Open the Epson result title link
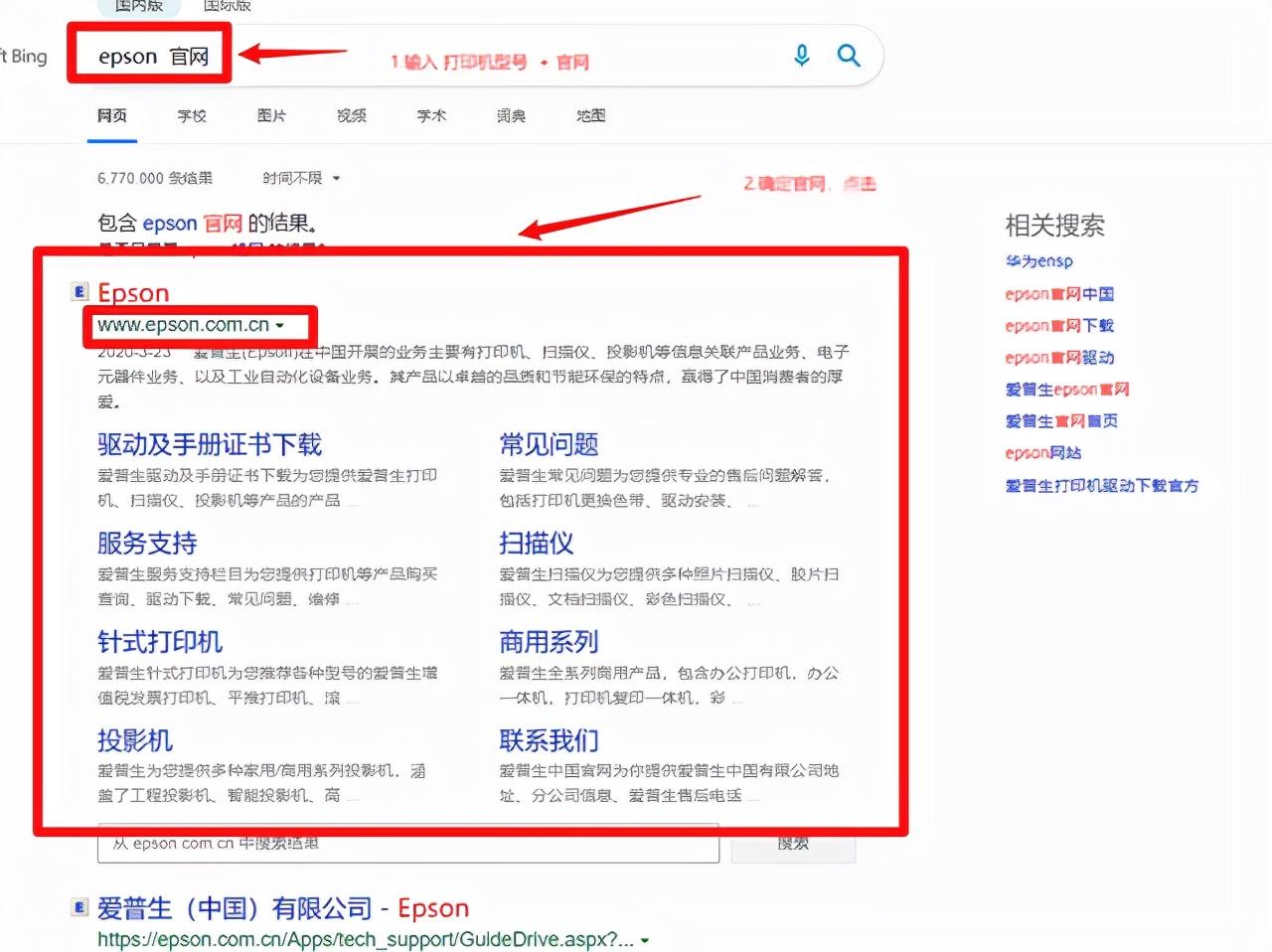Image resolution: width=1272 pixels, height=952 pixels. [x=133, y=293]
